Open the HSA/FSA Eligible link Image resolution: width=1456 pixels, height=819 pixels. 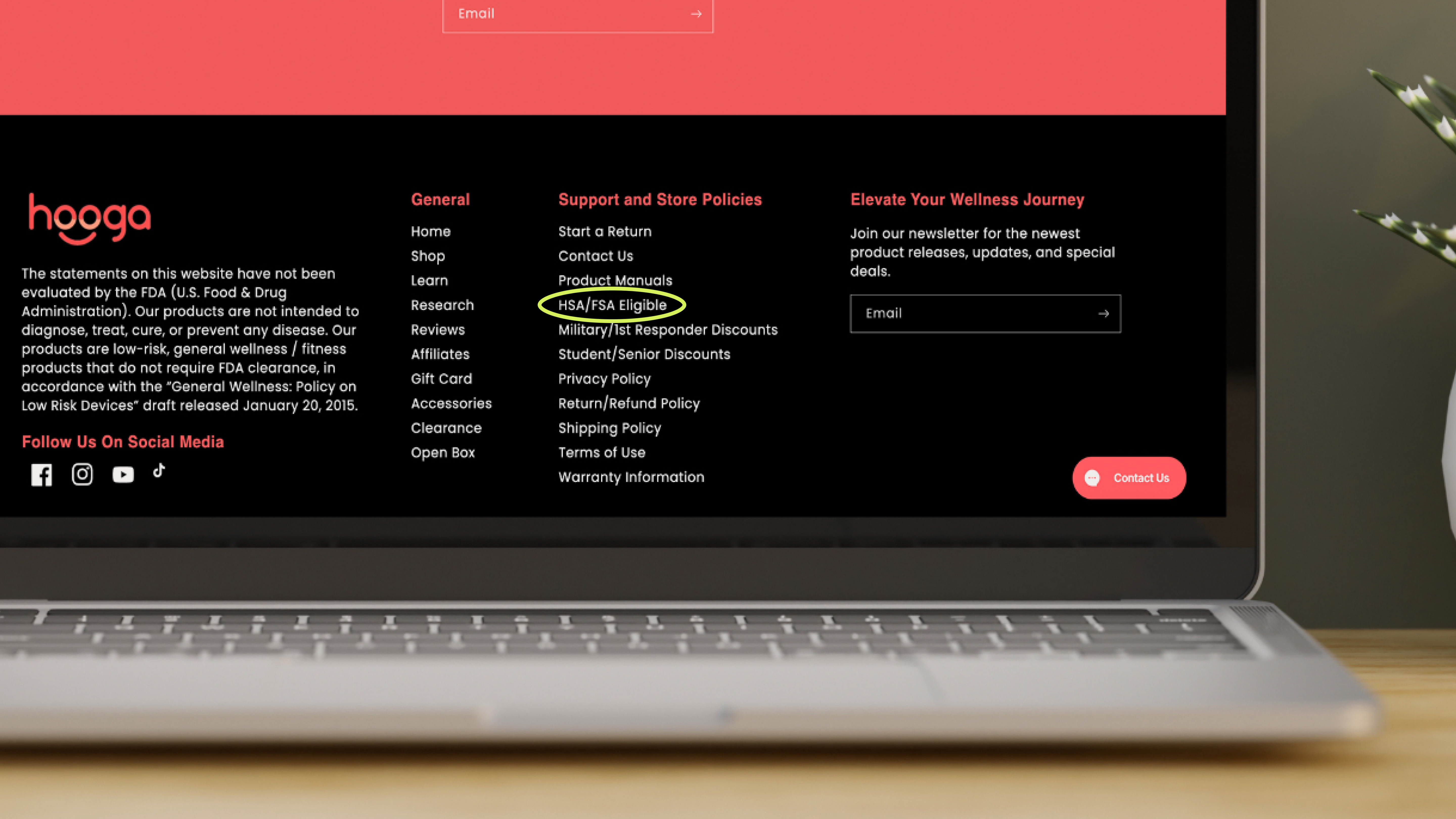612,305
